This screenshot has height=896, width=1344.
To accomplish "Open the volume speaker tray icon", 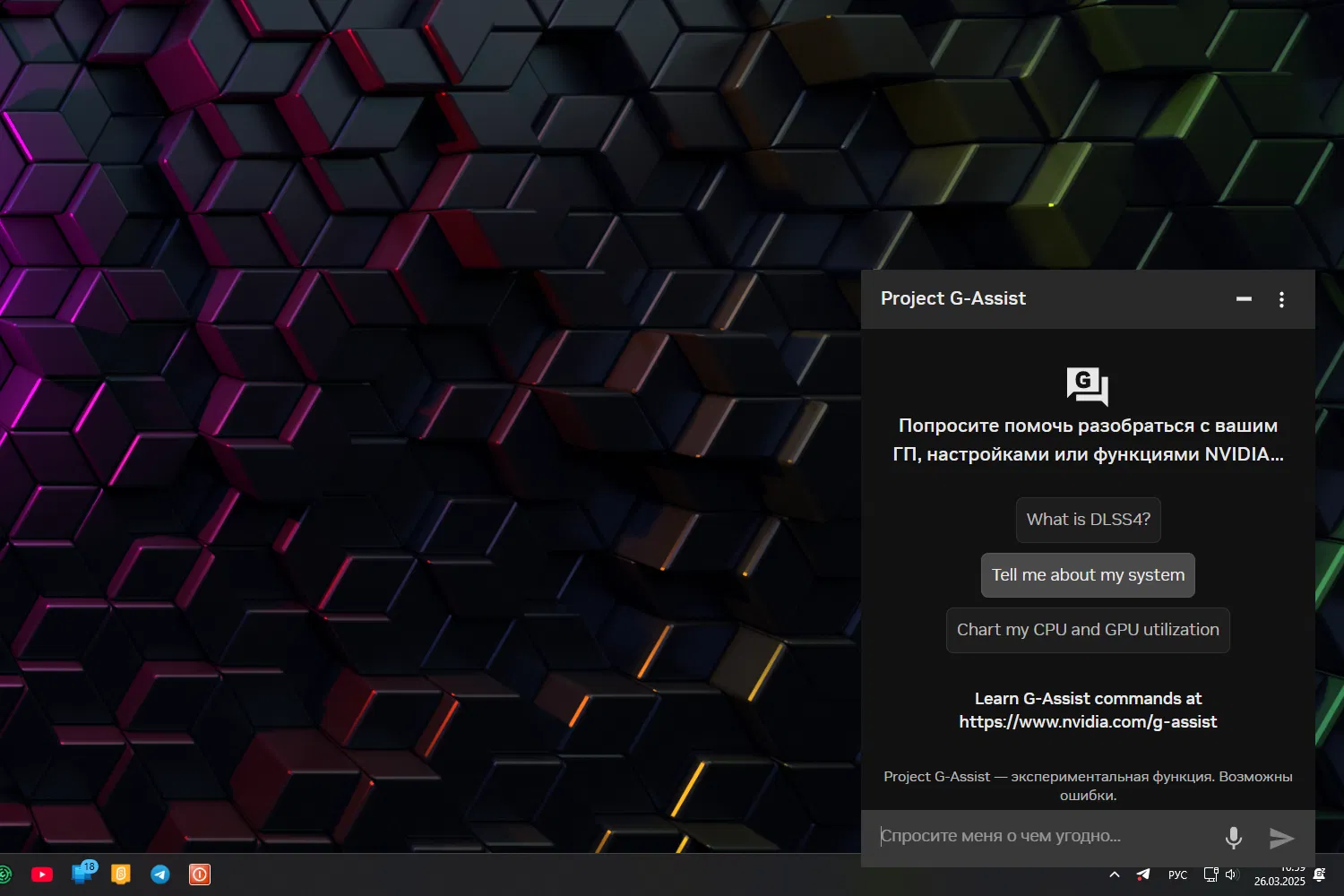I will 1232,874.
